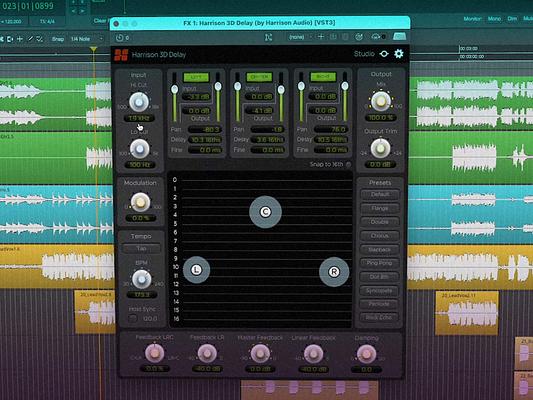Click the Right channel input fader

click(x=301, y=86)
